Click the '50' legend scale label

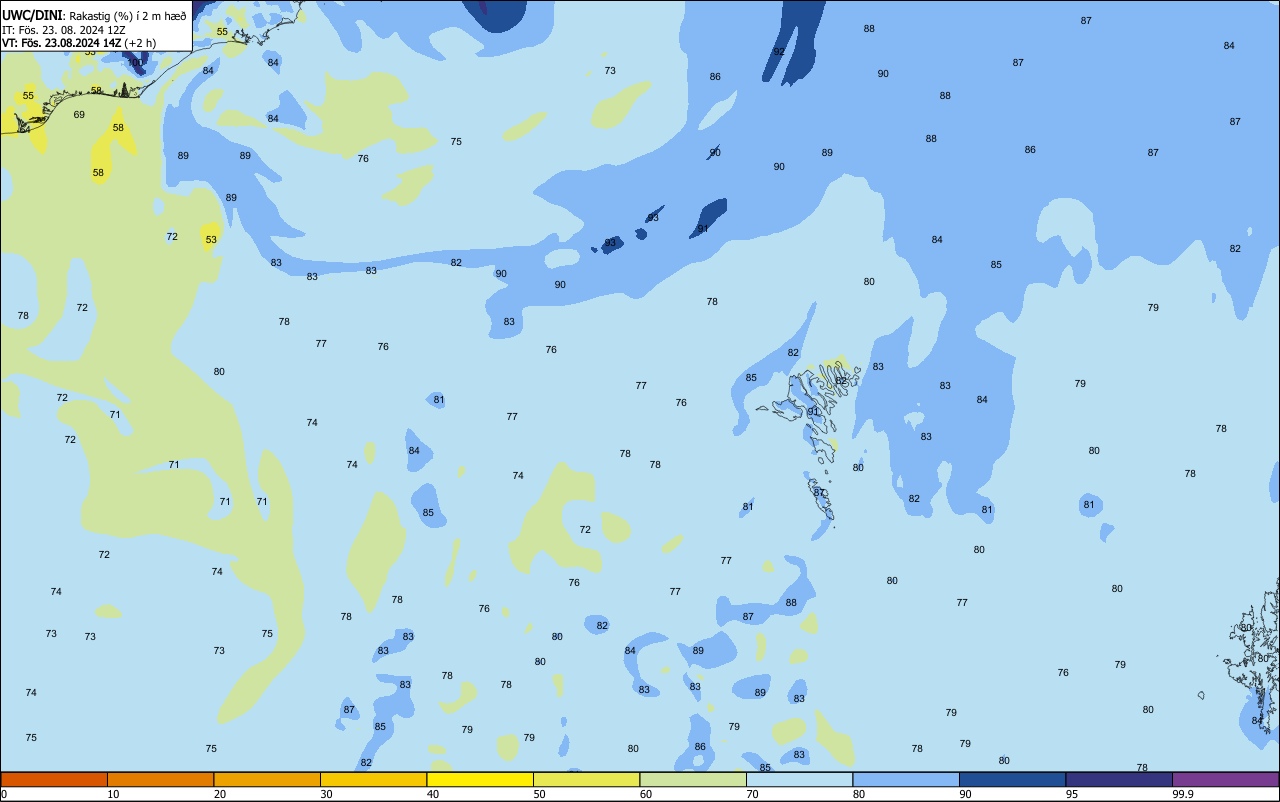538,794
